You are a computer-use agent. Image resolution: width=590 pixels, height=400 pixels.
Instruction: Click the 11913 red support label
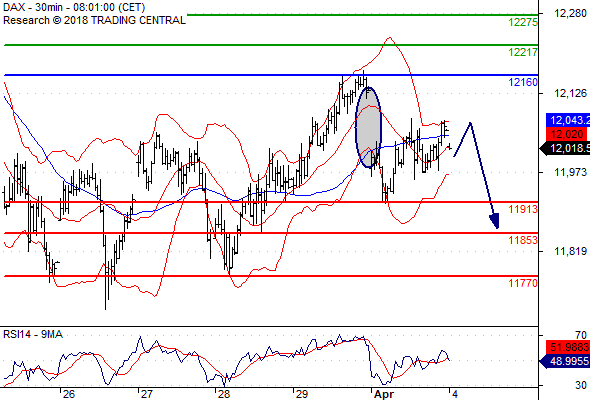(523, 209)
